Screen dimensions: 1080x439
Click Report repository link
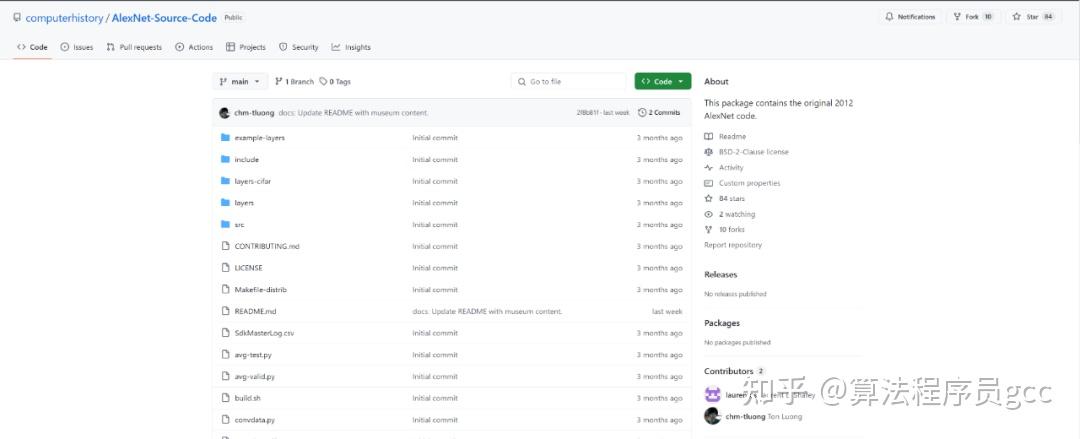point(733,245)
